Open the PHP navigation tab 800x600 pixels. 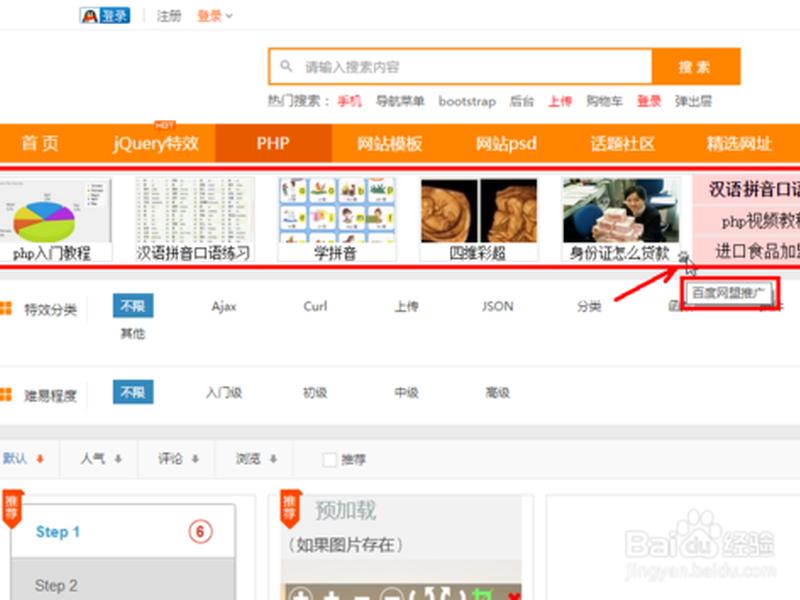click(x=273, y=143)
